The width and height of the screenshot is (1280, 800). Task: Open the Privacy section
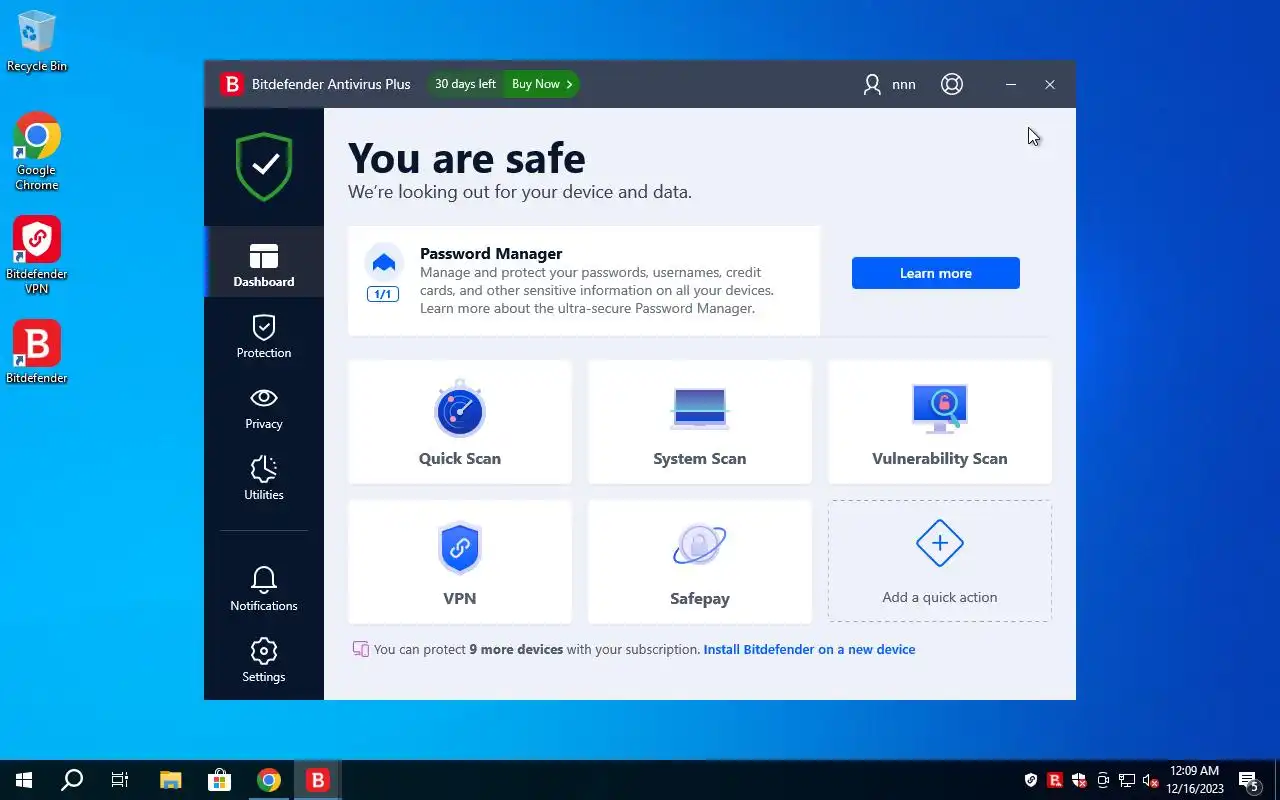point(264,408)
